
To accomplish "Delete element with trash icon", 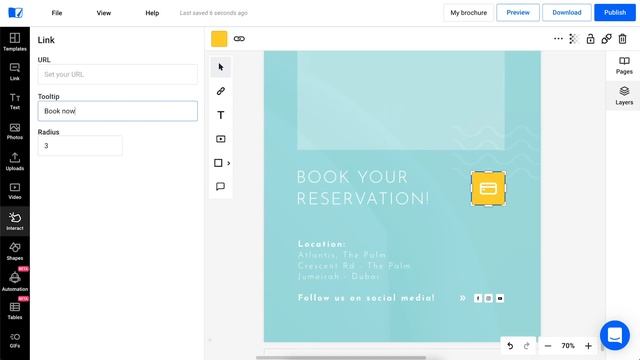I will (x=622, y=39).
